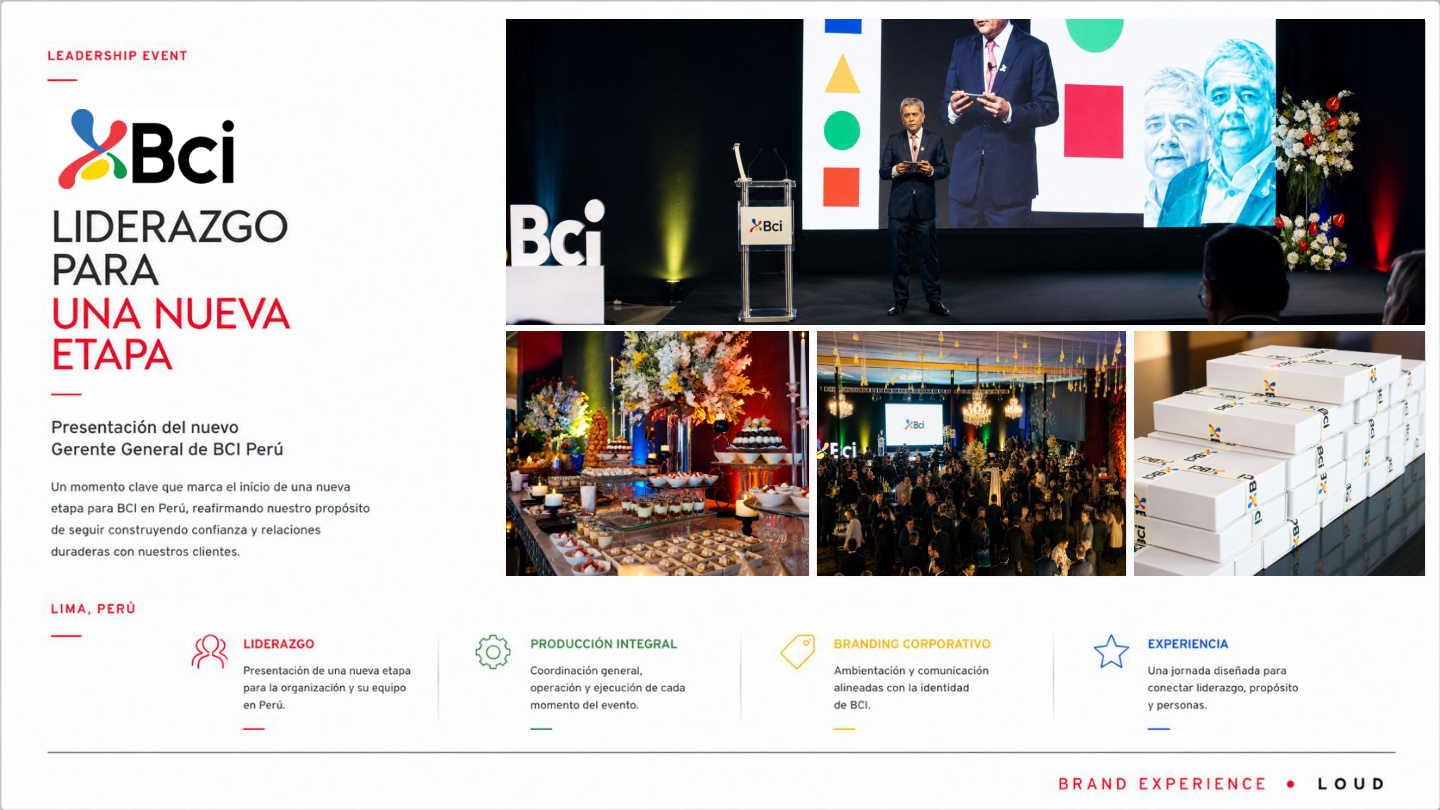Screen dimensions: 1440x810
Task: Click the Liderazgo people icon
Action: (x=209, y=652)
